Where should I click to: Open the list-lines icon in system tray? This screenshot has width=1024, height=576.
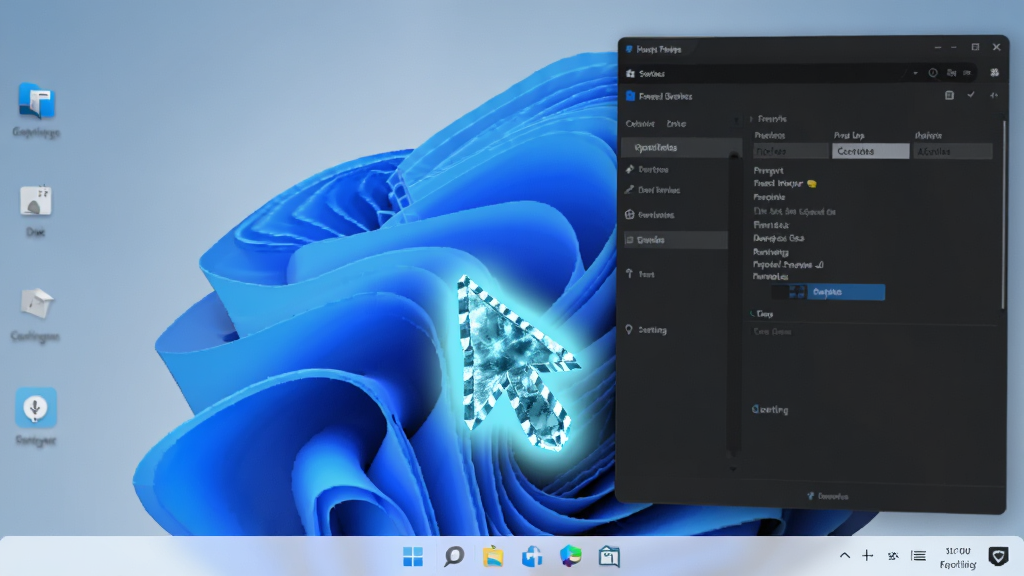click(918, 556)
